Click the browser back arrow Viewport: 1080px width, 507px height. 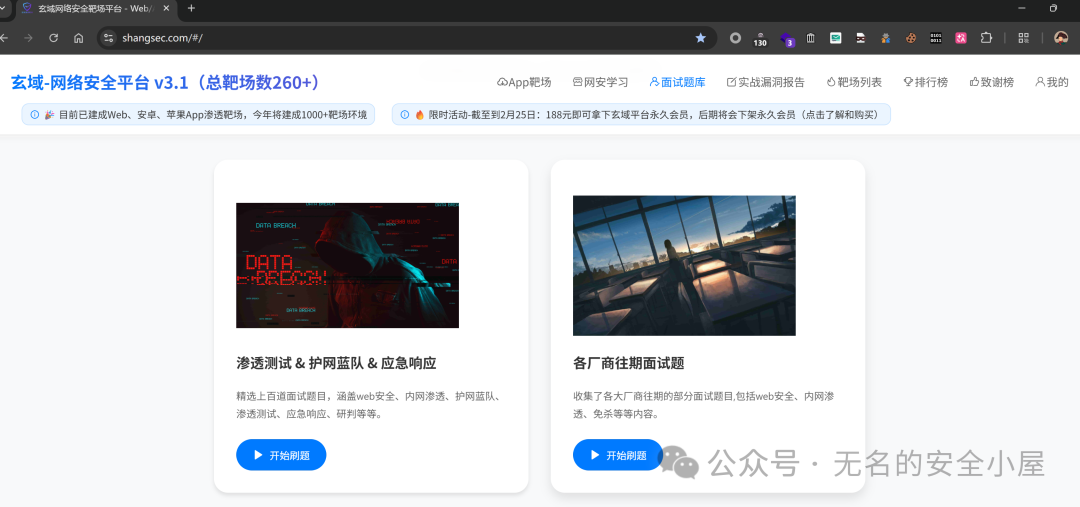pos(4,38)
